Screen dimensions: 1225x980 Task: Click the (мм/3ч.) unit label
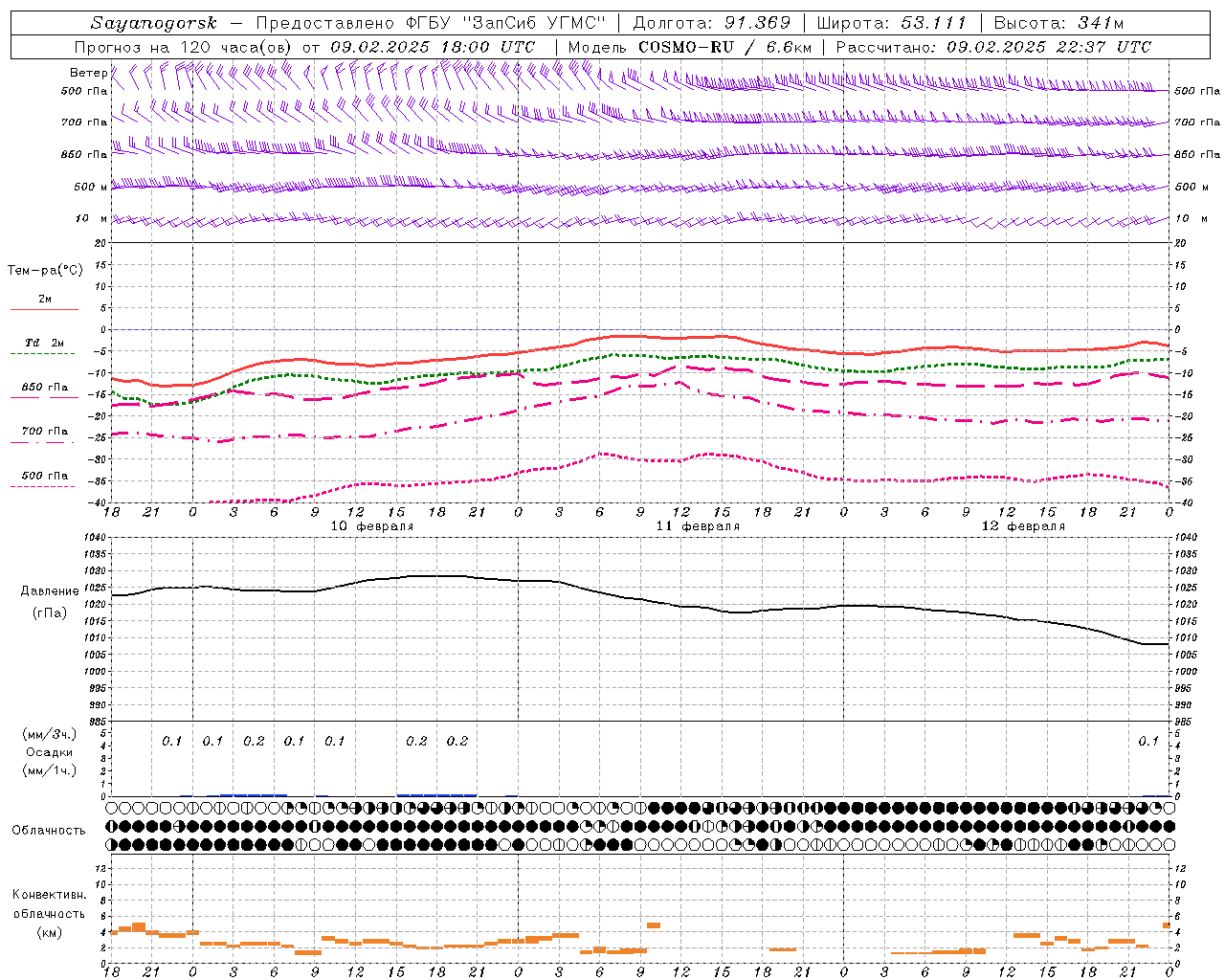[x=50, y=734]
